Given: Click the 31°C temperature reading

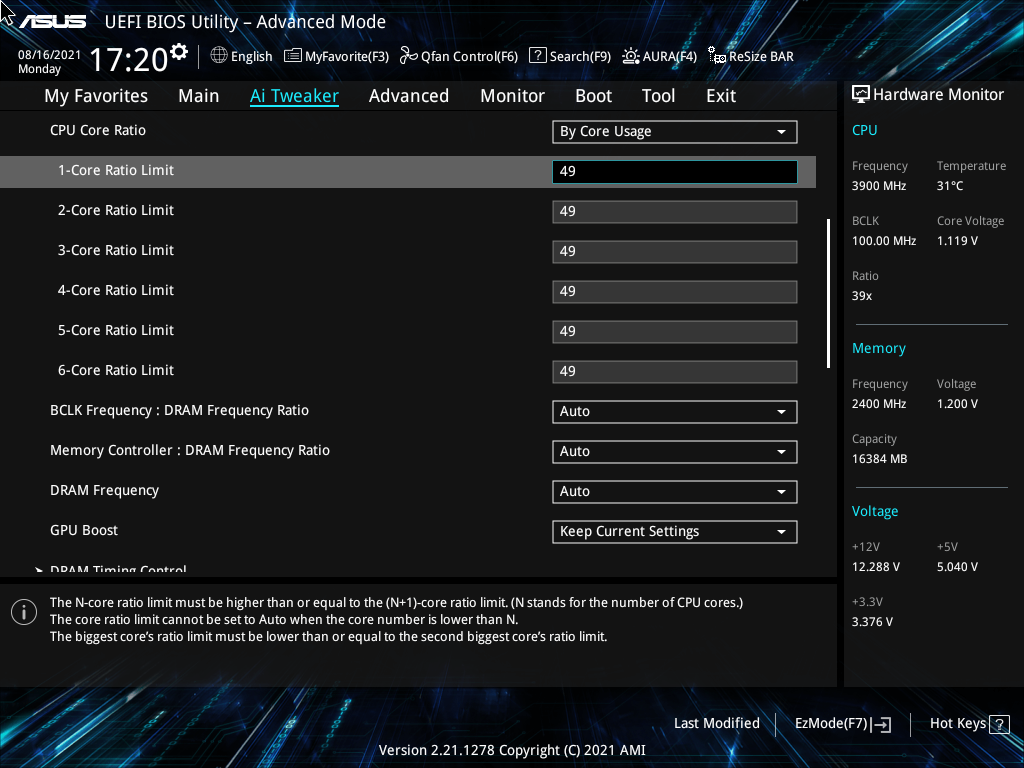Looking at the screenshot, I should pyautogui.click(x=950, y=185).
